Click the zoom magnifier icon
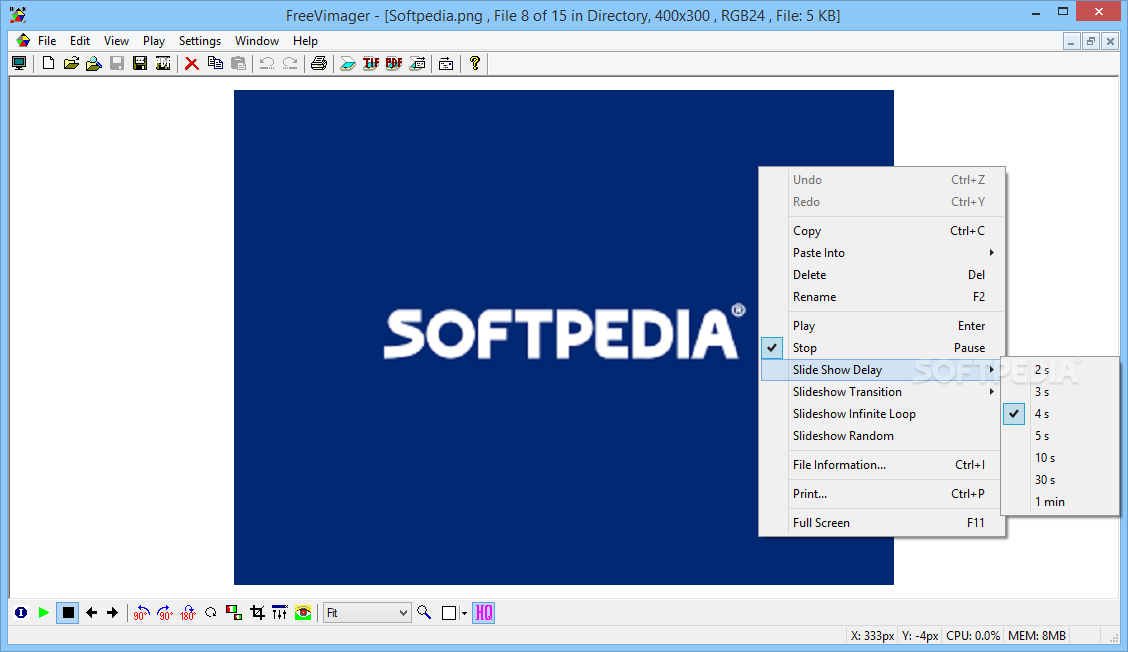The height and width of the screenshot is (652, 1128). tap(424, 612)
